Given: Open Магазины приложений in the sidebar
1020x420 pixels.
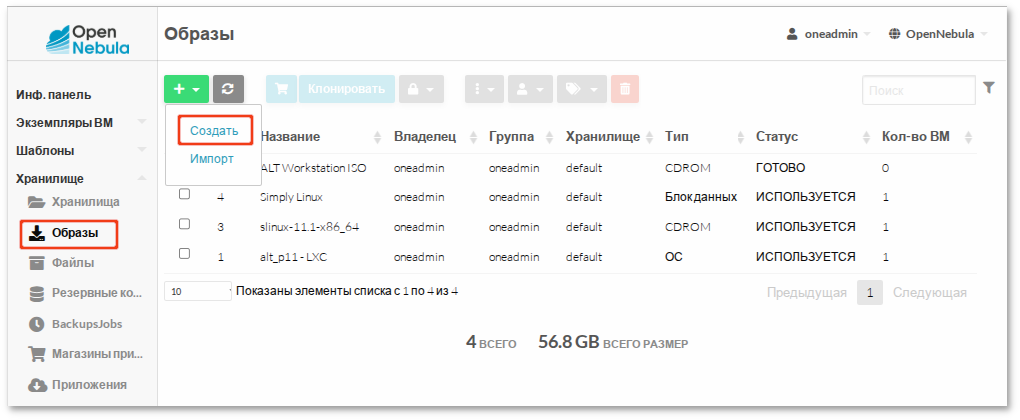Looking at the screenshot, I should coord(85,354).
